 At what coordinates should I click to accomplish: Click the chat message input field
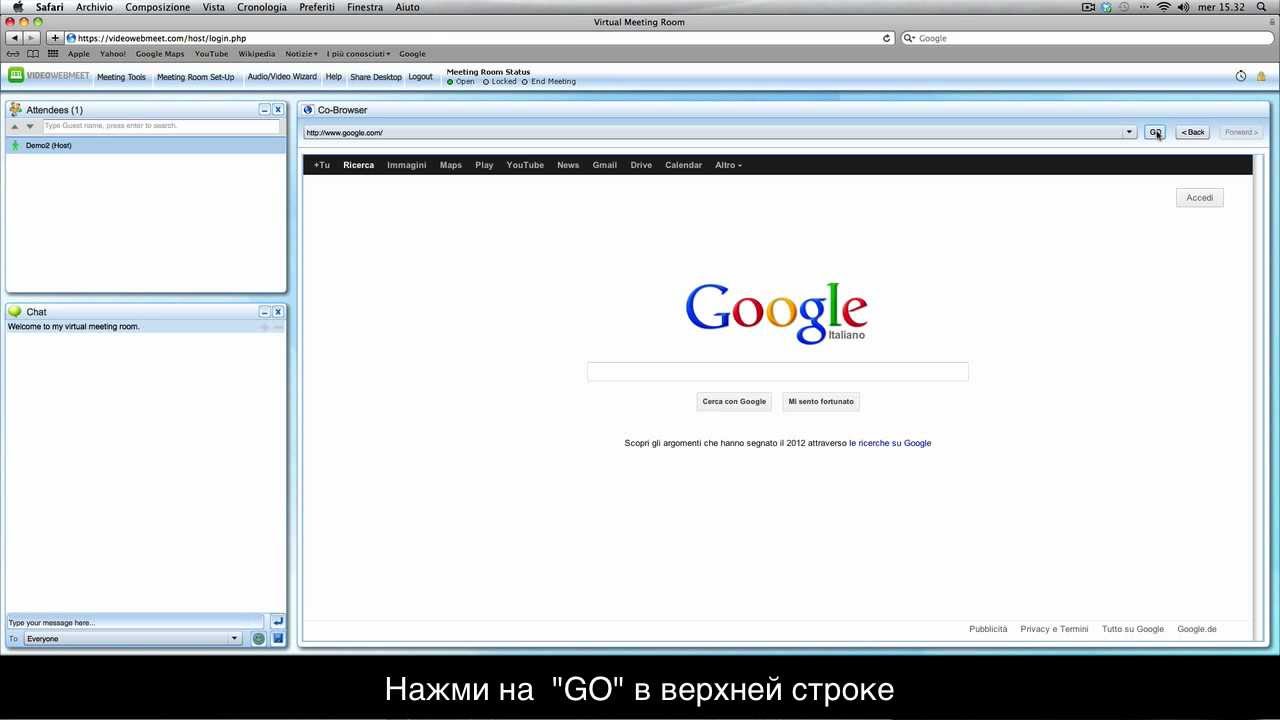click(136, 622)
